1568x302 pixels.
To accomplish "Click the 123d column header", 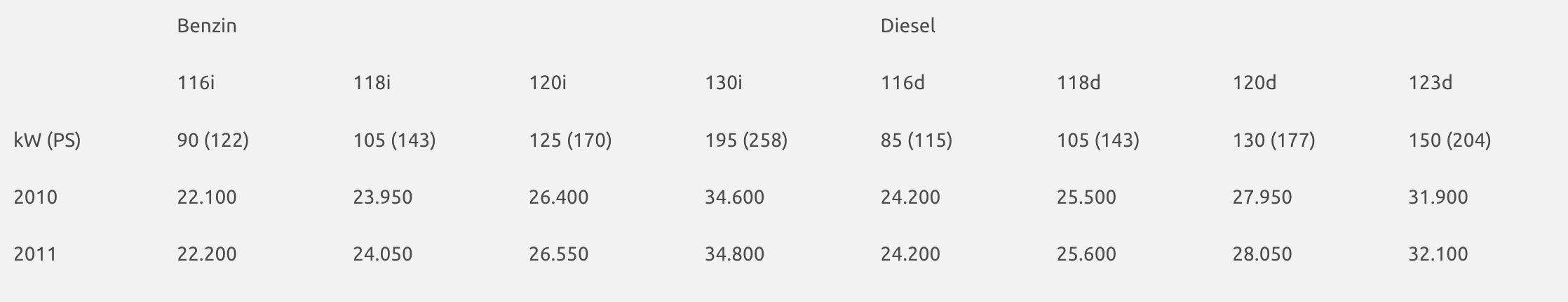I will [x=1431, y=83].
